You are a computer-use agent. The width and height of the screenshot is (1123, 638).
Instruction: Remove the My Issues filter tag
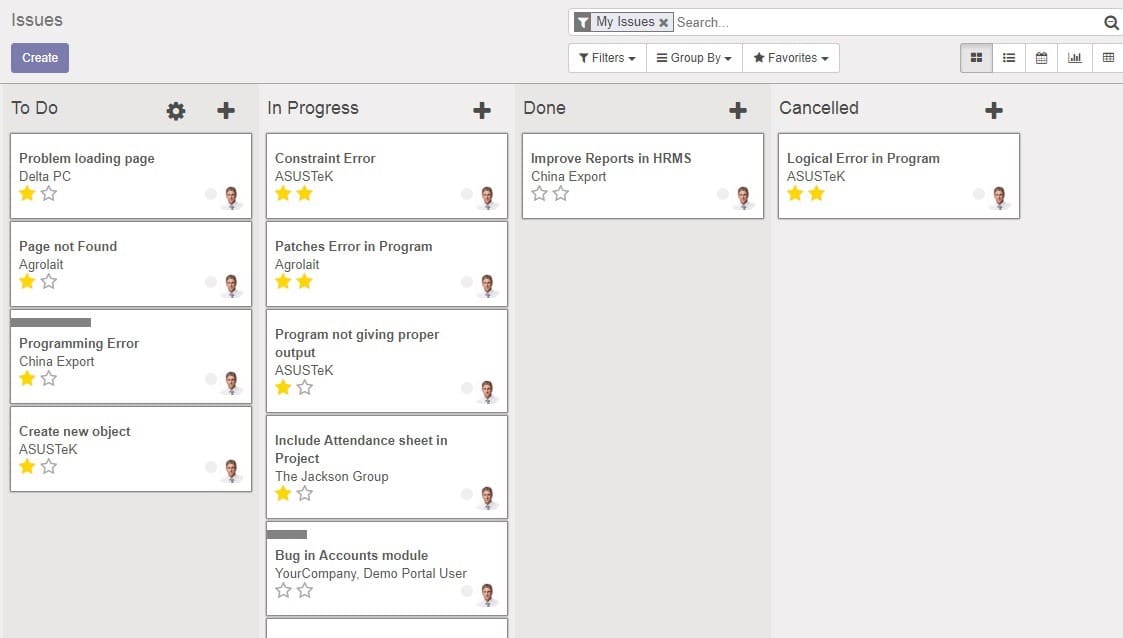[663, 23]
